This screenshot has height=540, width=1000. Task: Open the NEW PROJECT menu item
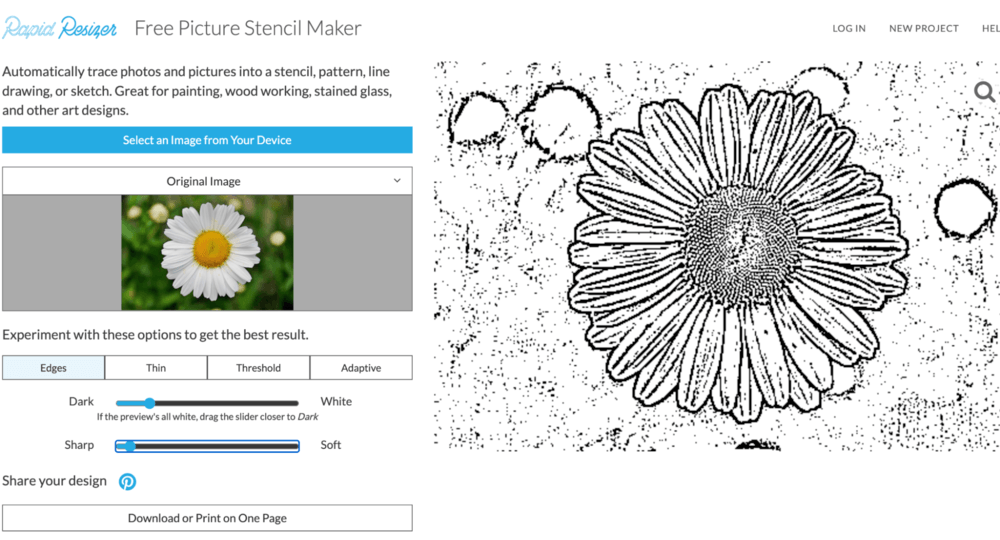tap(923, 29)
